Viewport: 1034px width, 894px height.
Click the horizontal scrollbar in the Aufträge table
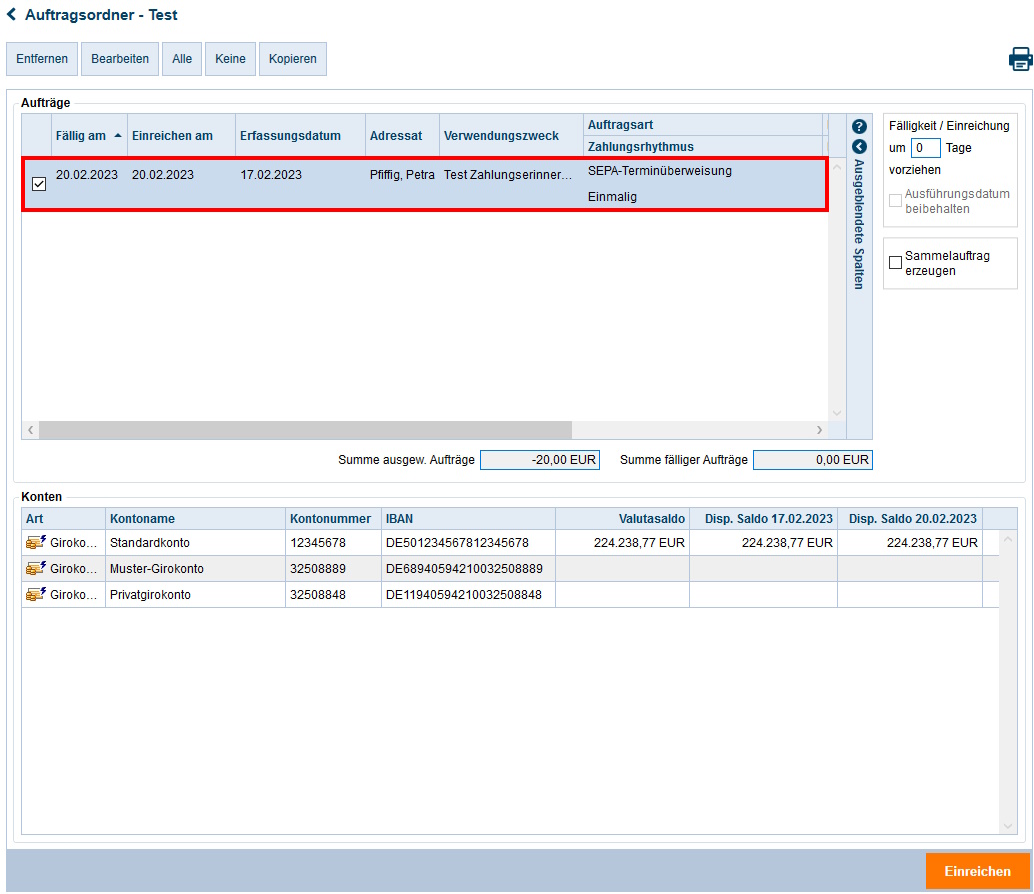click(305, 430)
